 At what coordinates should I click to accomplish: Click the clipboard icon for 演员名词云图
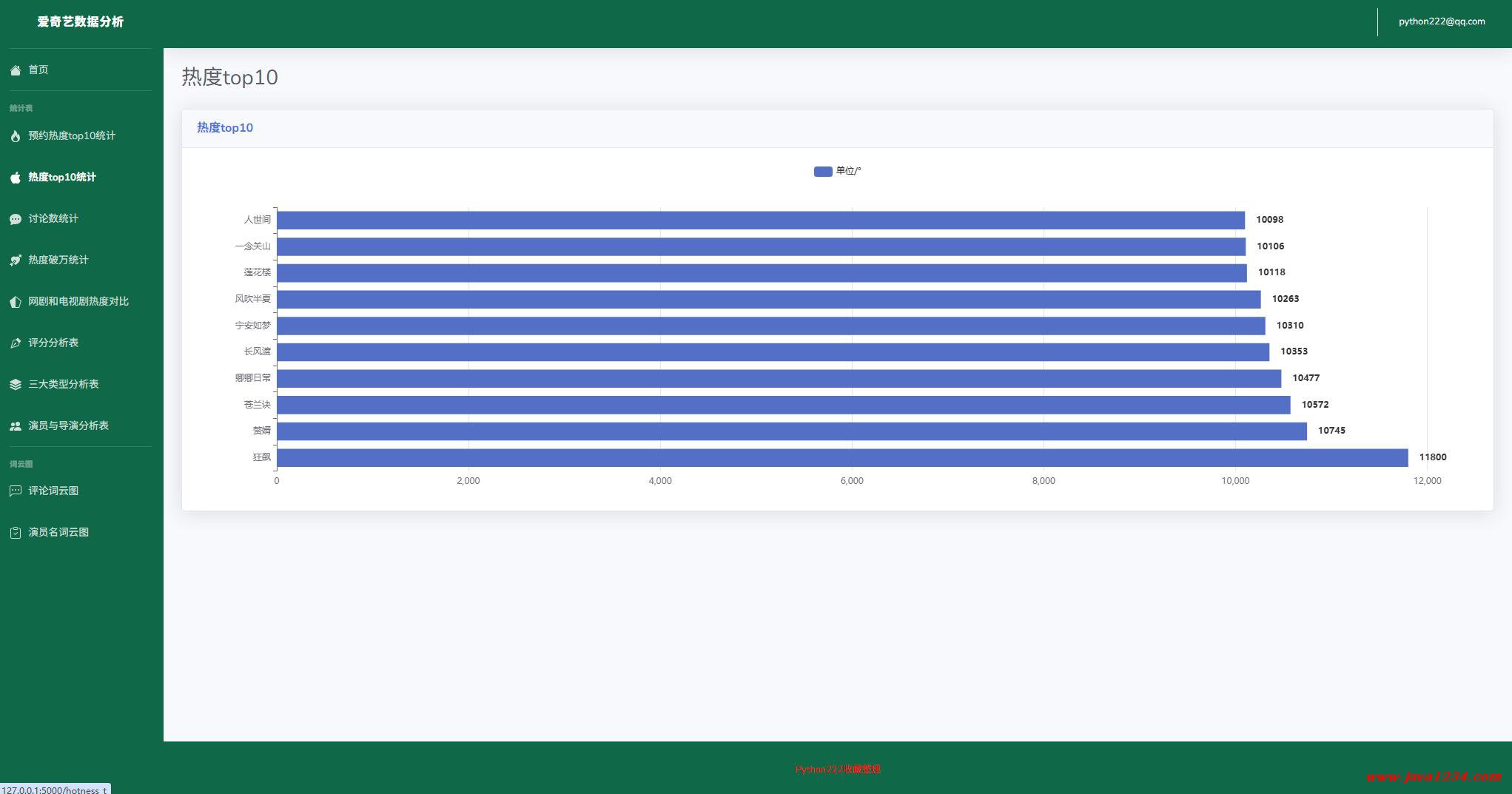pos(15,533)
